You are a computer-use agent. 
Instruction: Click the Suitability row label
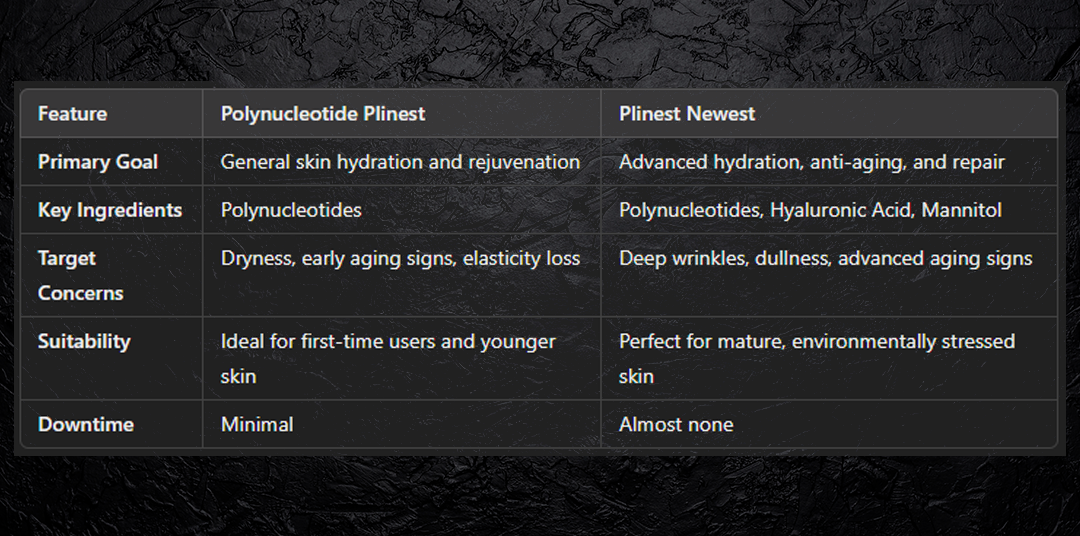click(x=84, y=341)
